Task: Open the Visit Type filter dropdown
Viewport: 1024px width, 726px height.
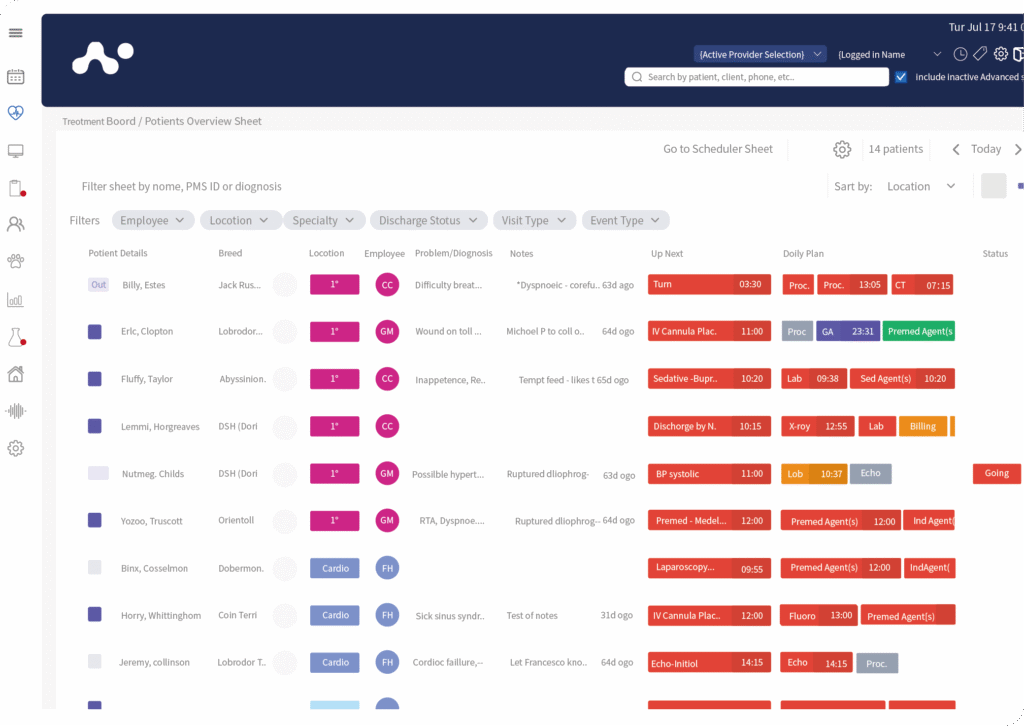Action: point(535,220)
